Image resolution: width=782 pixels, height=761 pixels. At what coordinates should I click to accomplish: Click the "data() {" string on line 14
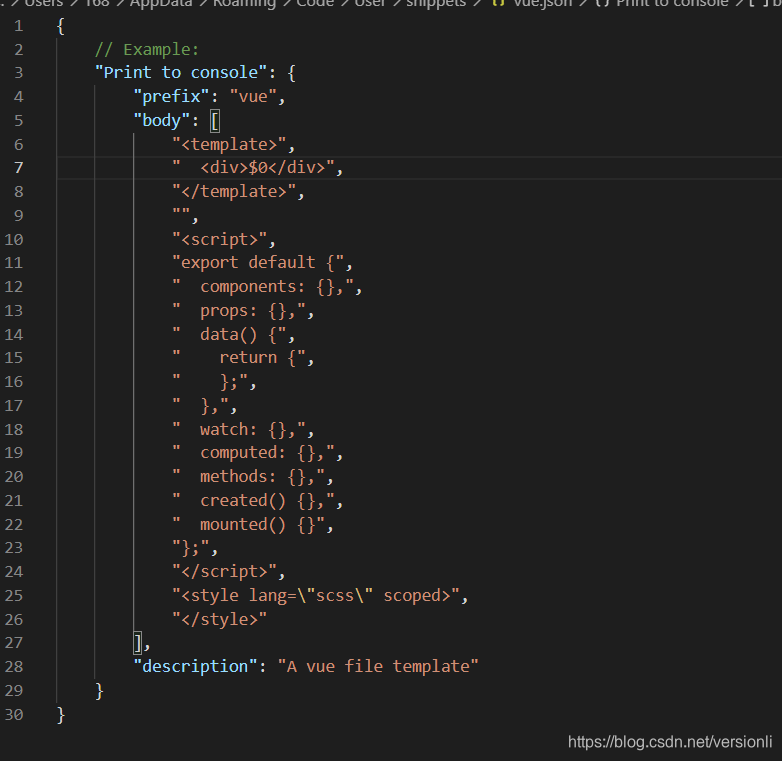coord(229,334)
